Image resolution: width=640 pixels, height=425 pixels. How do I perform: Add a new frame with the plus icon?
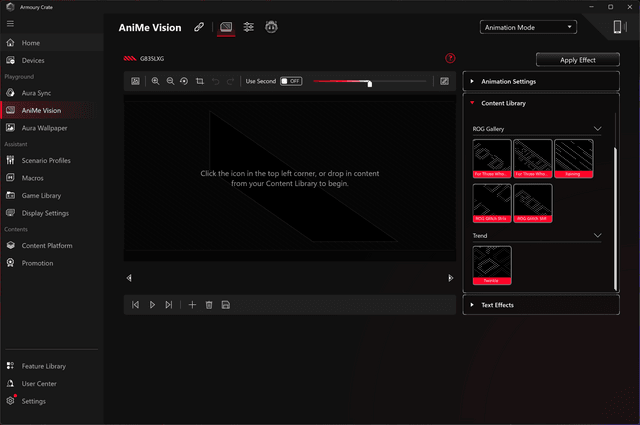point(192,305)
